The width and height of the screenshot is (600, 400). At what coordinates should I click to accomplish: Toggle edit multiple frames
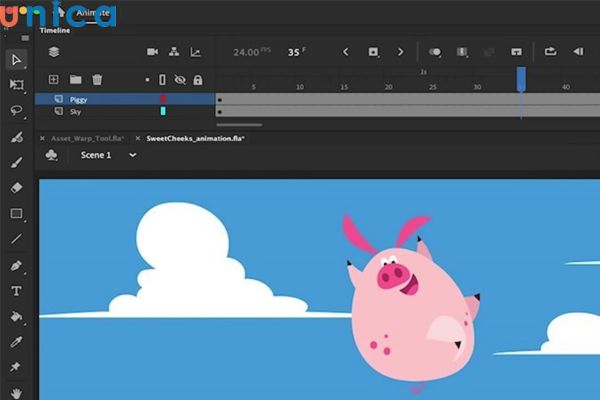pyautogui.click(x=462, y=52)
